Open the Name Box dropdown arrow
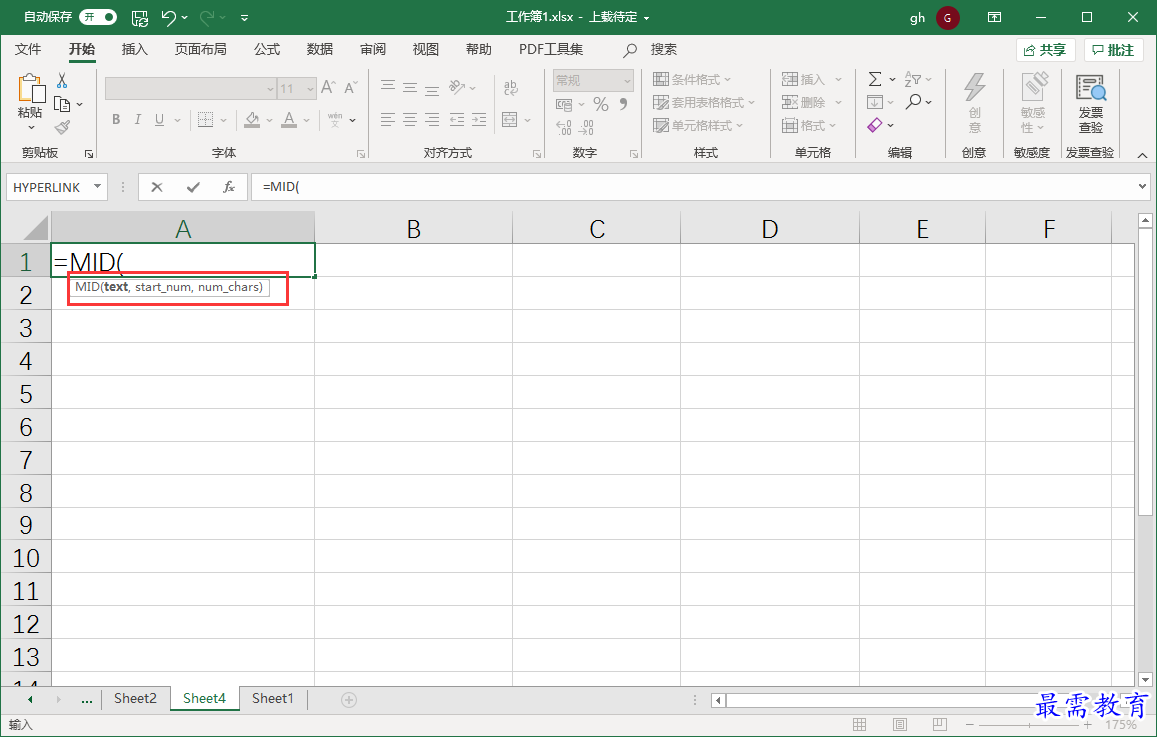 [x=97, y=187]
